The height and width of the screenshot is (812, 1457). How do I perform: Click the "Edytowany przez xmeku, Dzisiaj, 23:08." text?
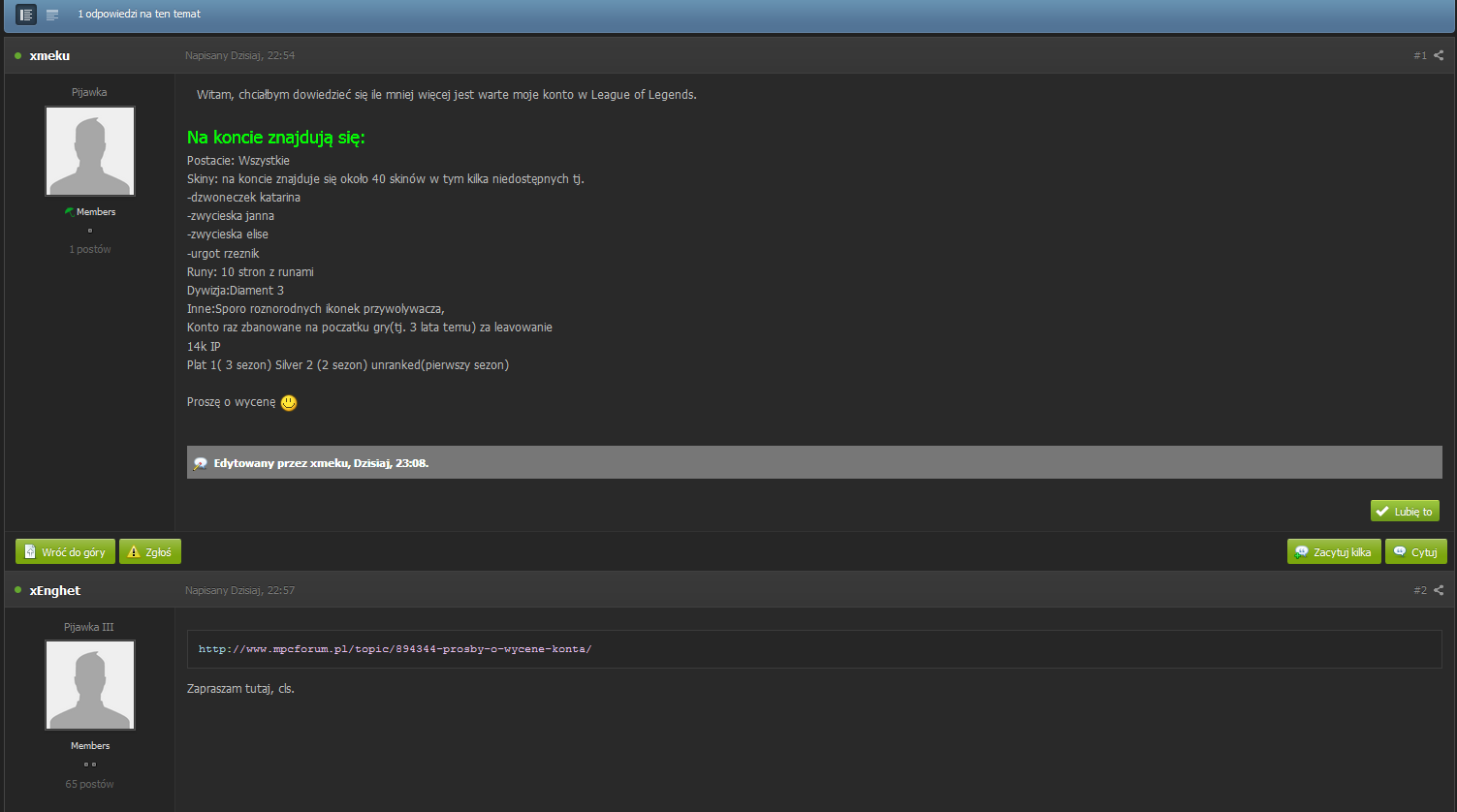click(x=321, y=463)
